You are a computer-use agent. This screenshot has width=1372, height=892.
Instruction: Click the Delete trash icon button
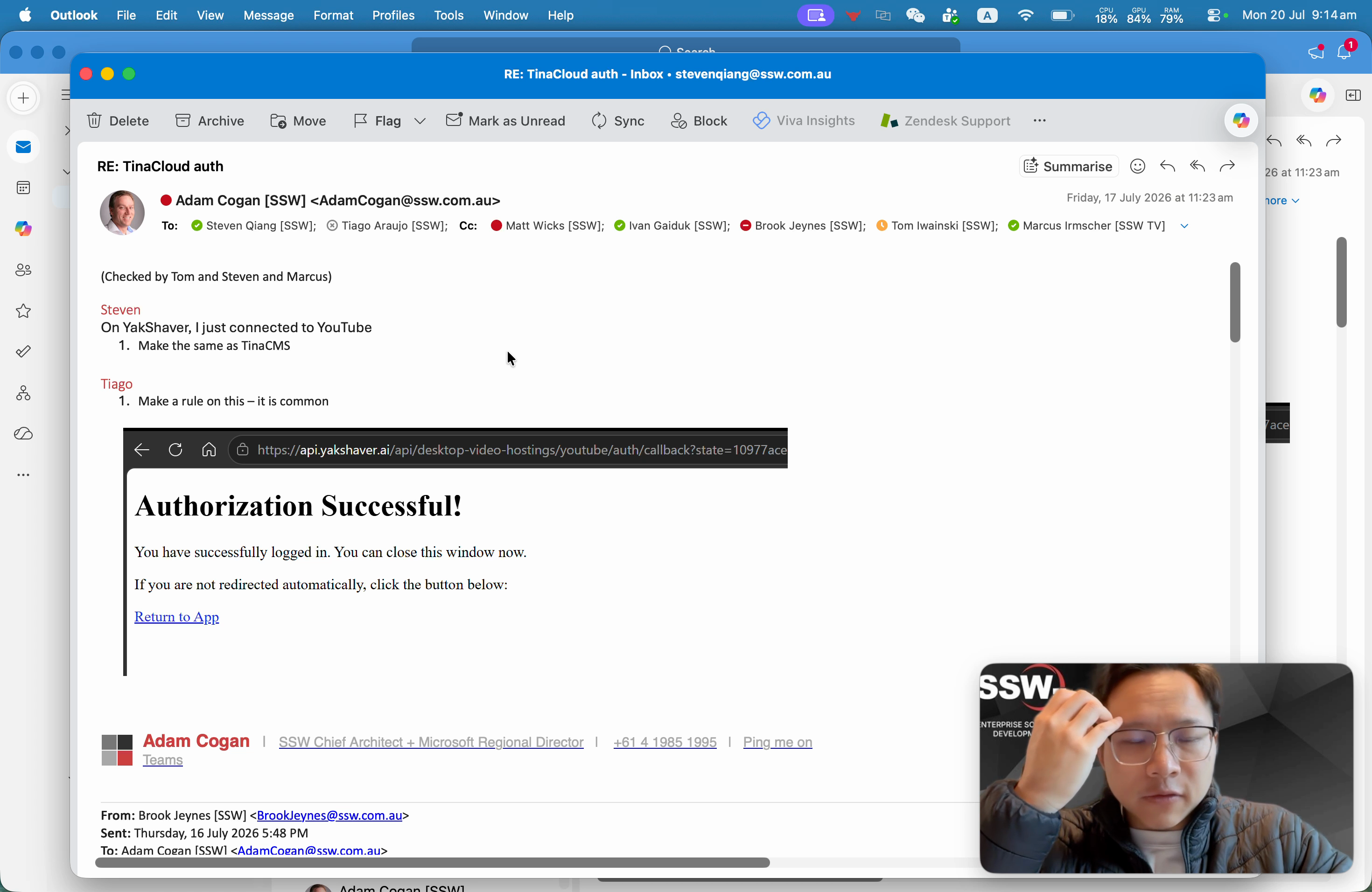pyautogui.click(x=118, y=121)
